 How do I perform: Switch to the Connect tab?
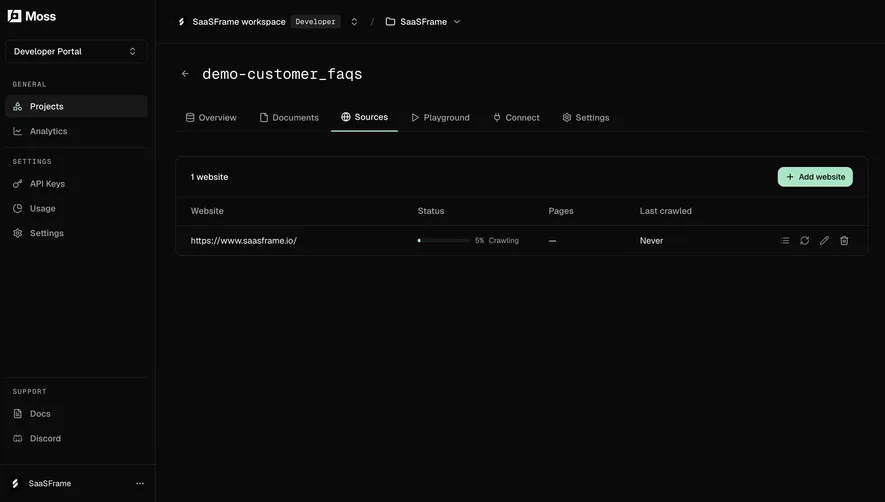516,117
